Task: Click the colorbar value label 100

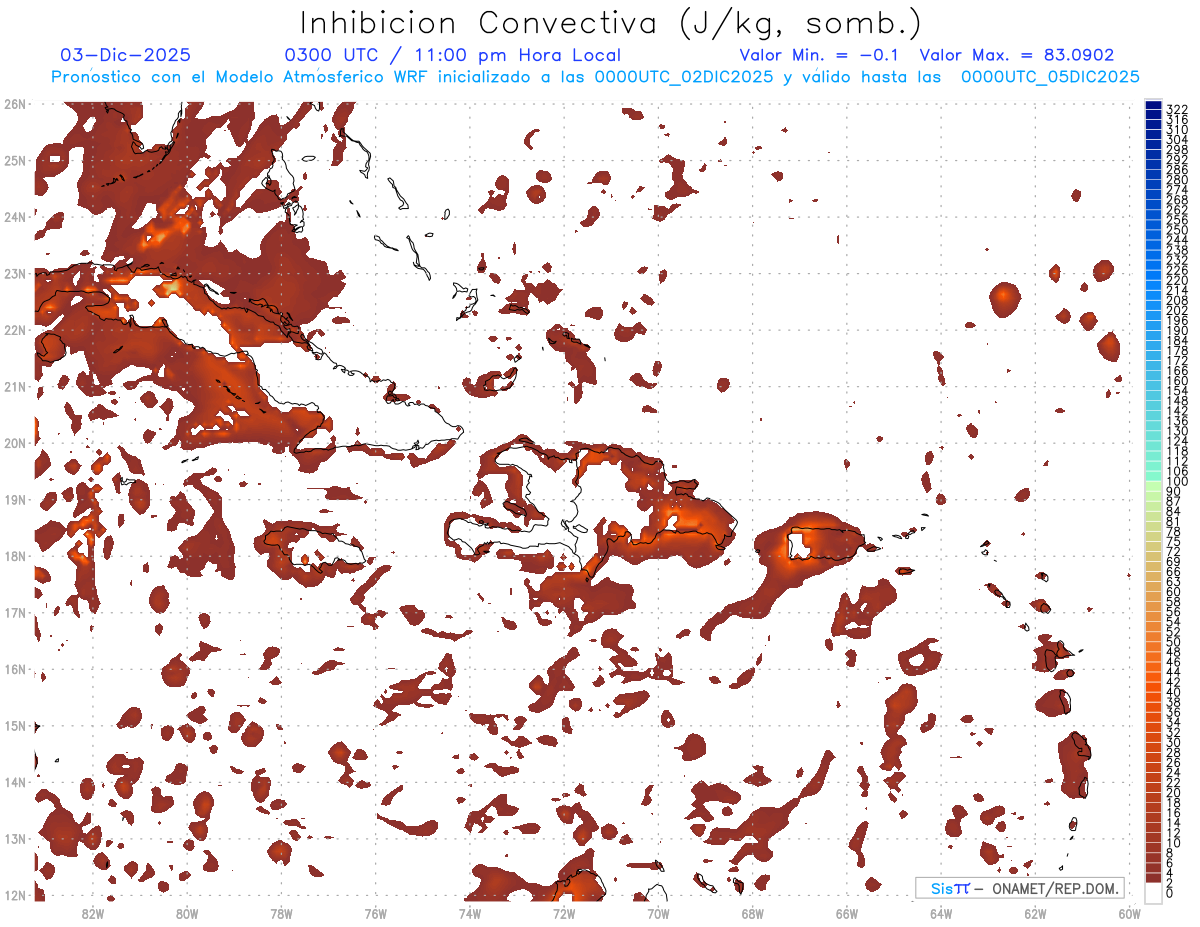Action: pos(1177,482)
